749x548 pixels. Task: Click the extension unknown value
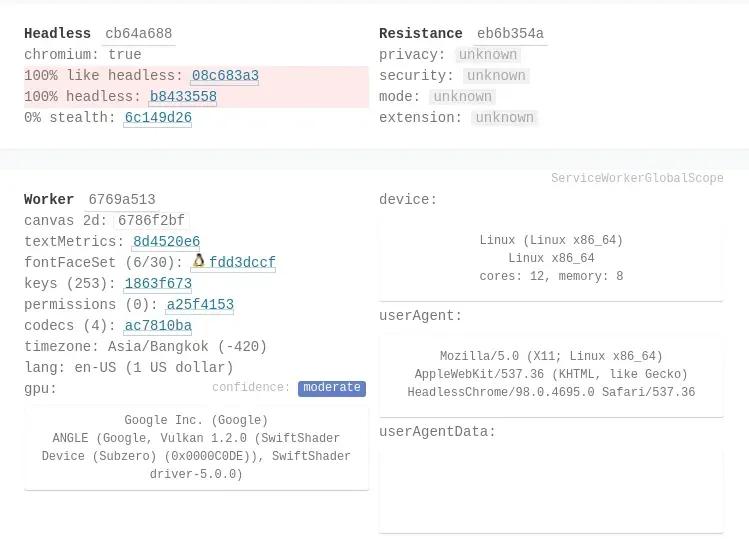point(504,118)
